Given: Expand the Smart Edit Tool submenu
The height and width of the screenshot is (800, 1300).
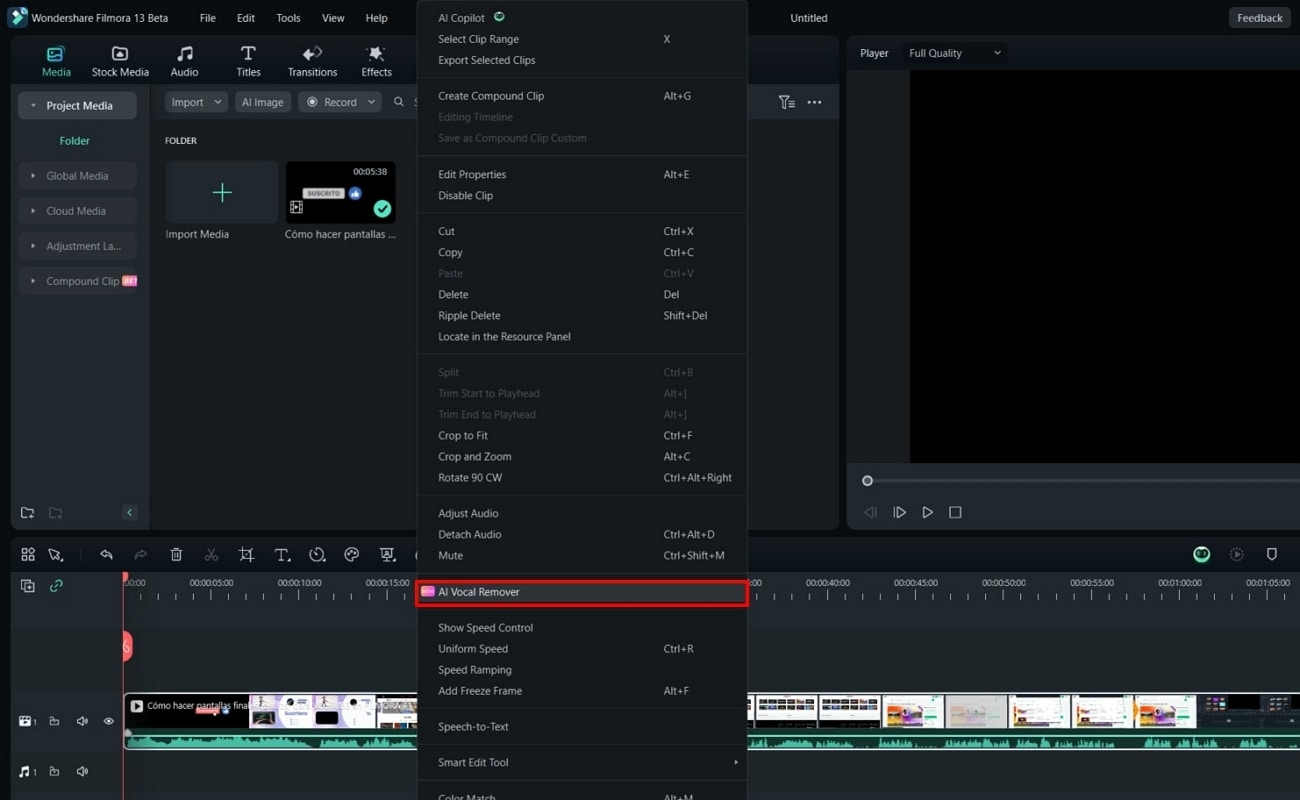Looking at the screenshot, I should coord(582,763).
